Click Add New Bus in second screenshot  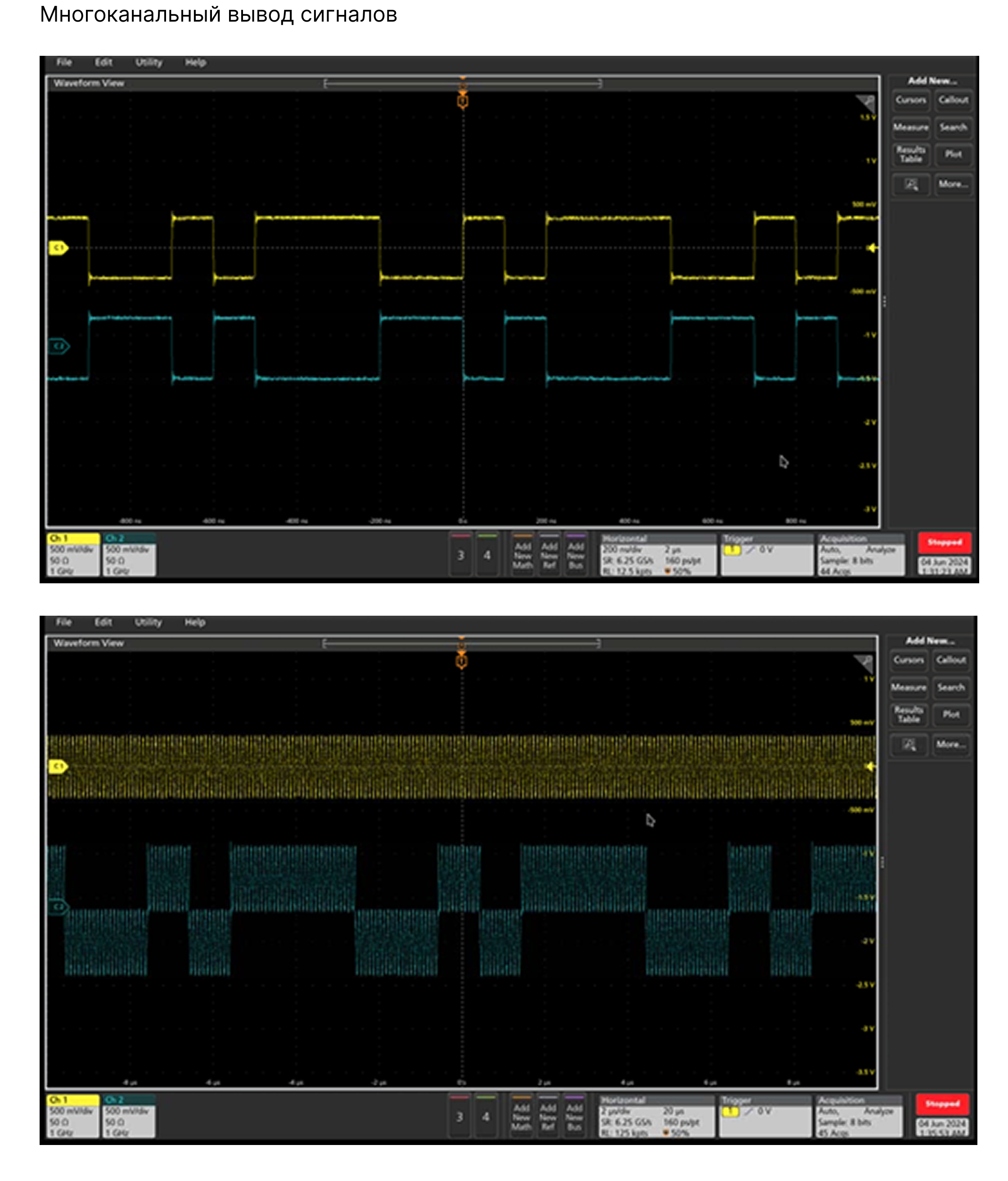(x=574, y=1116)
